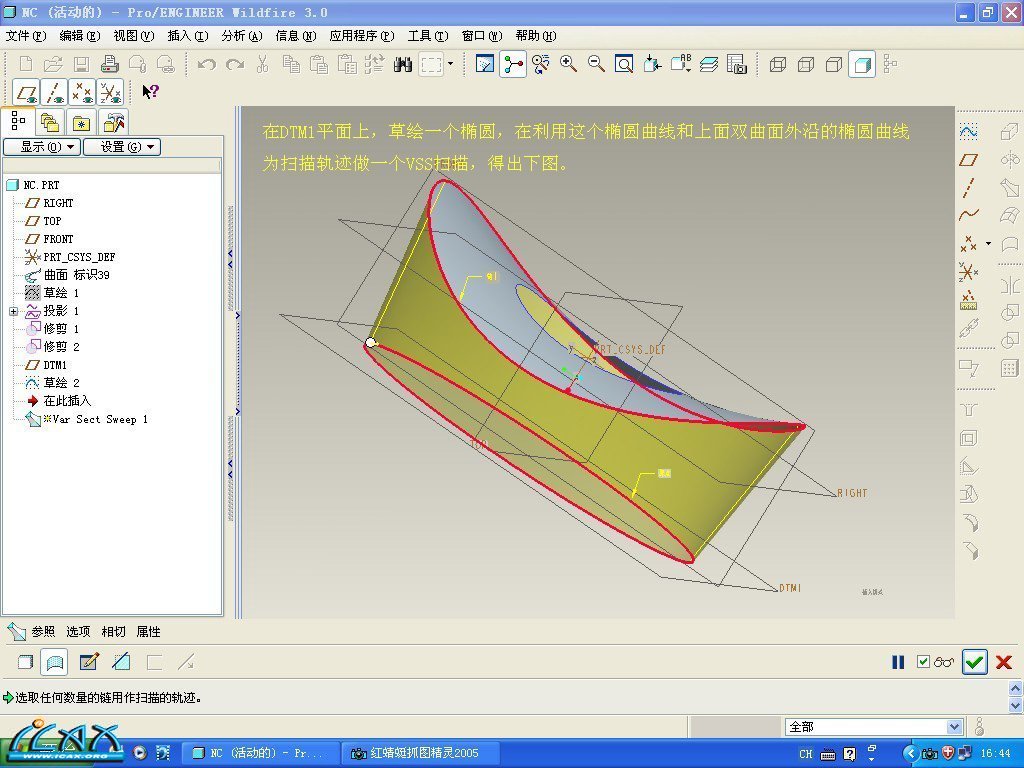Switch to wireframe display icon
The image size is (1024, 768).
click(x=778, y=65)
